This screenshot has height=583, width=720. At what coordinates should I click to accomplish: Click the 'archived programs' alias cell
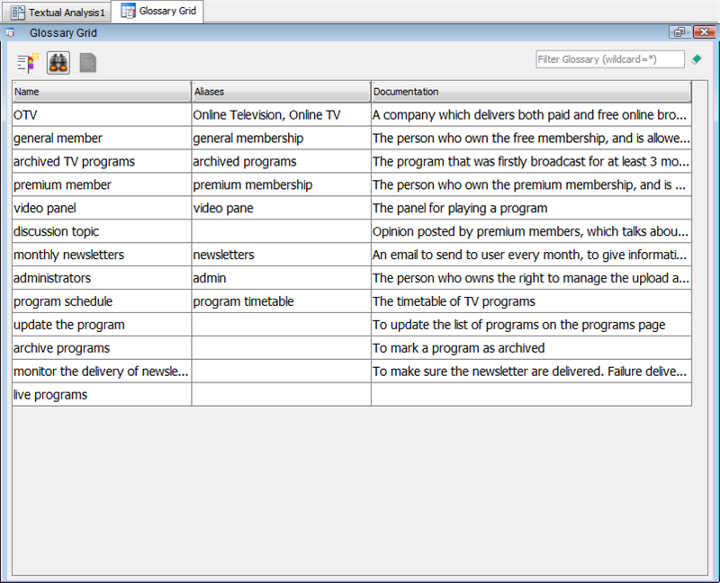[x=281, y=162]
